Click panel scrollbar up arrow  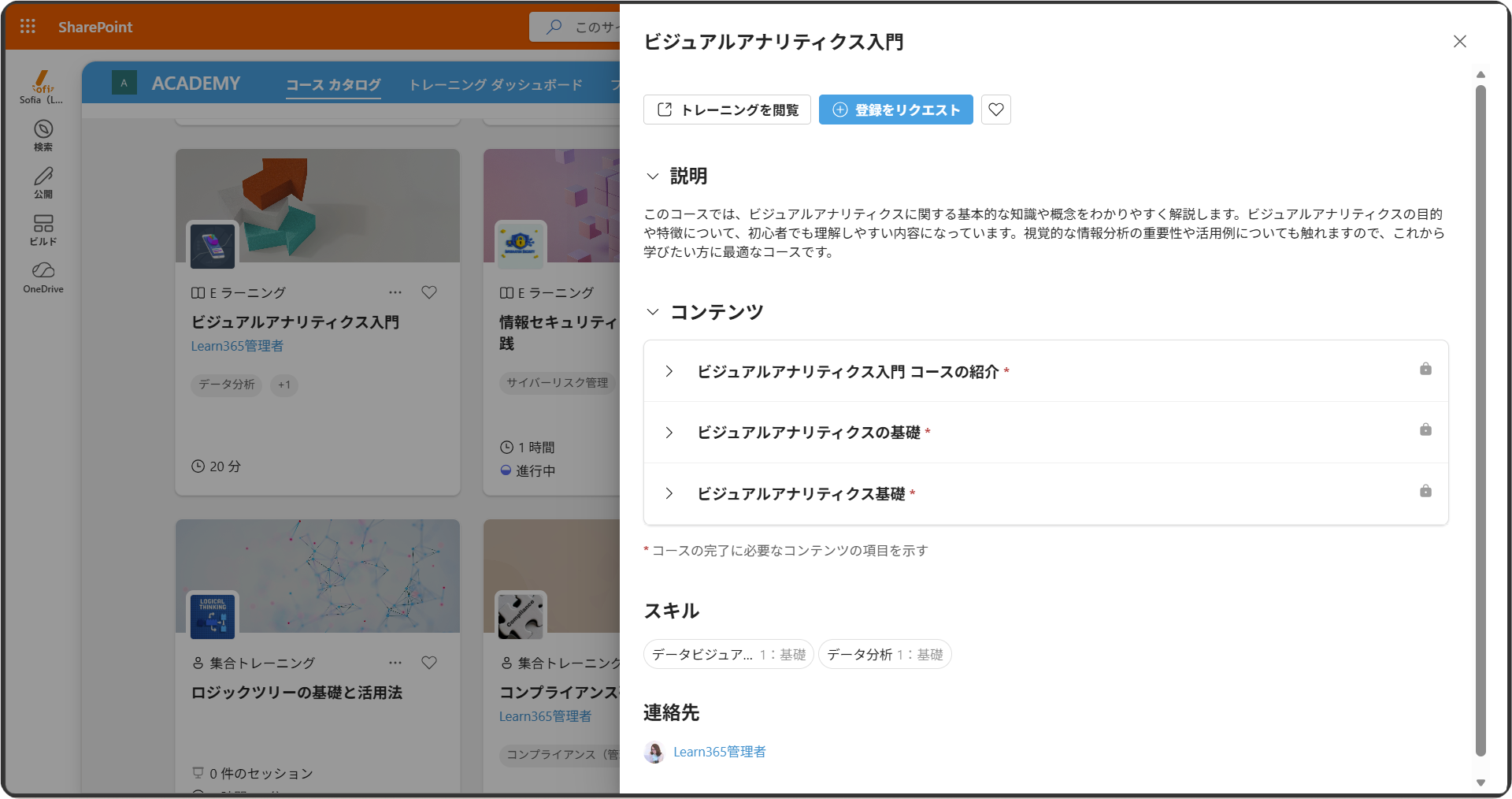tap(1480, 75)
